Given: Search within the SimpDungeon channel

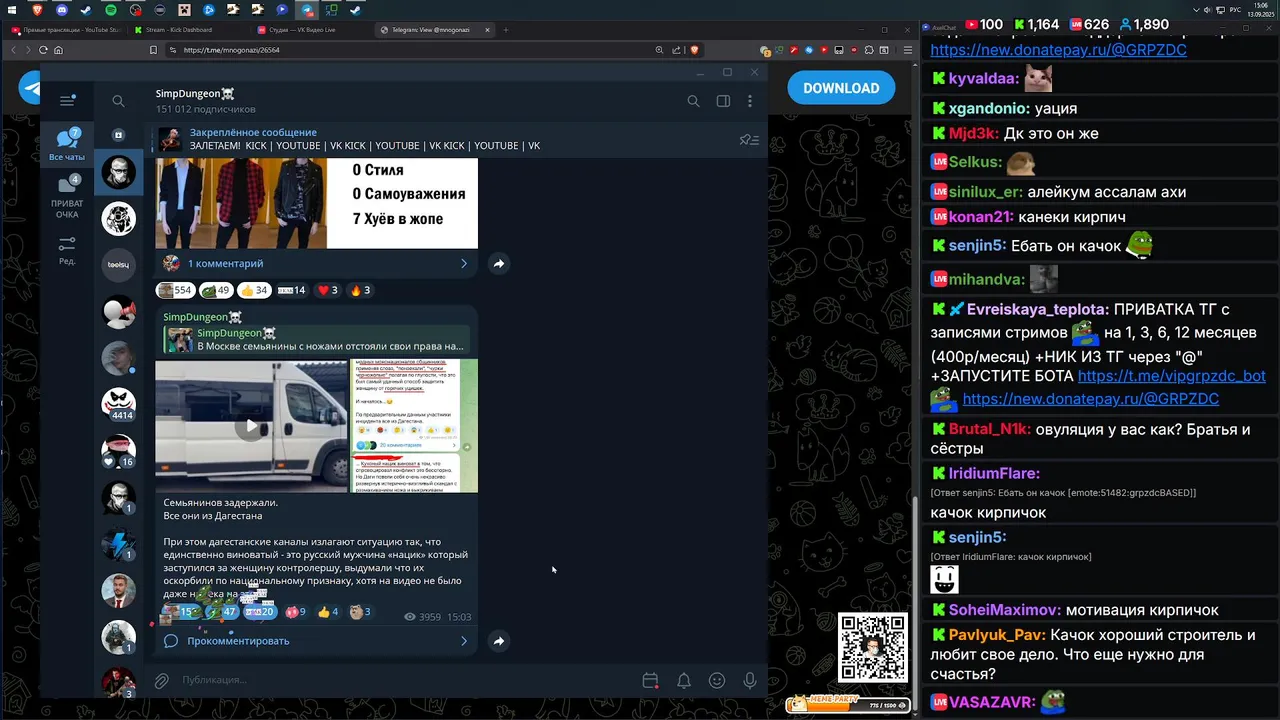Looking at the screenshot, I should pyautogui.click(x=693, y=101).
